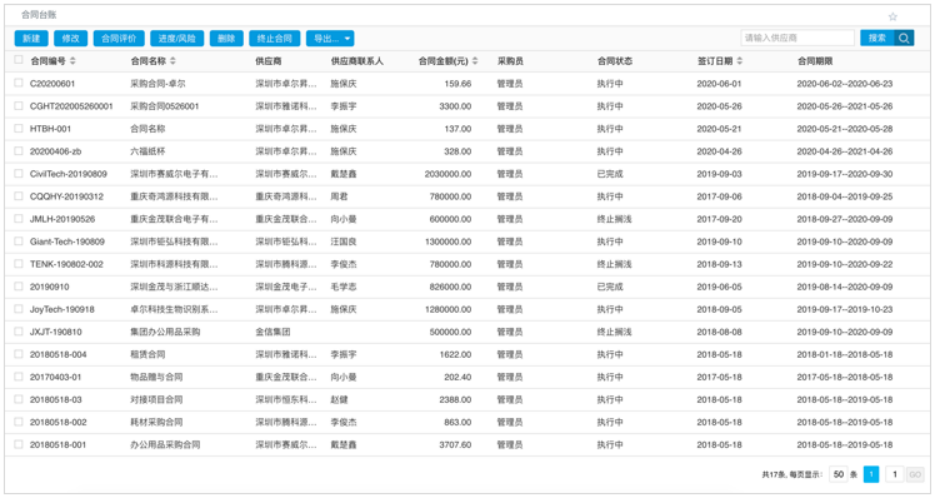Viewport: 935px width, 498px height.
Task: Sort by 合同名称 column sort arrows
Action: coord(172,61)
